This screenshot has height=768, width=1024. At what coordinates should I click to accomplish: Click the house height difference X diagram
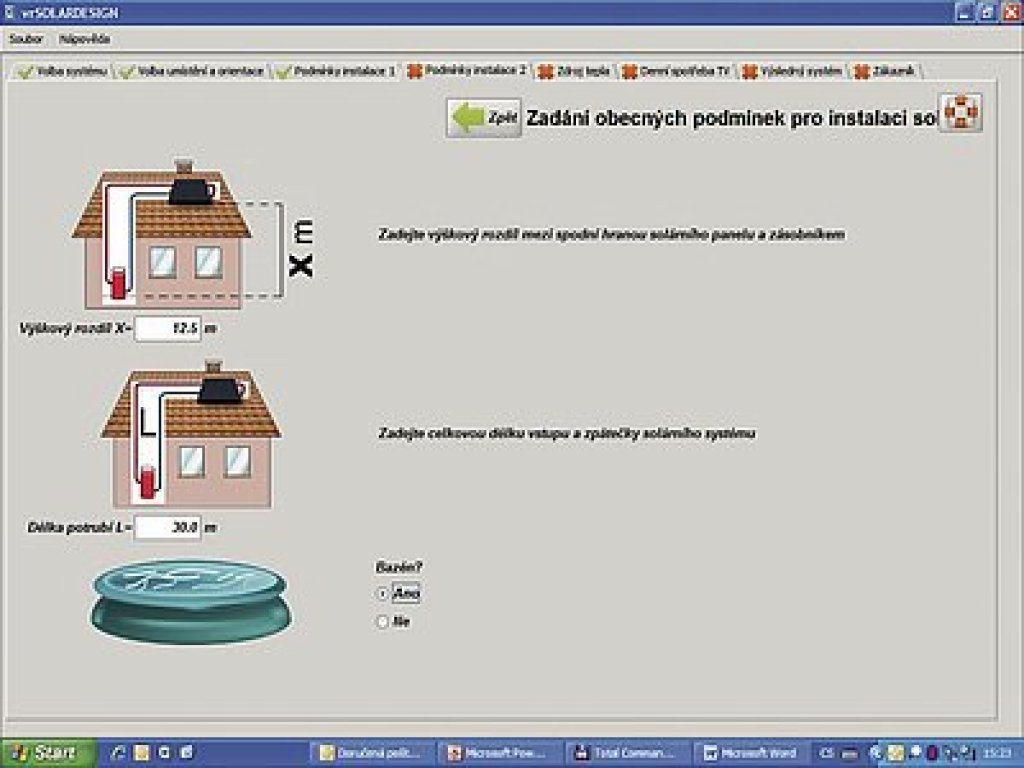pos(194,234)
